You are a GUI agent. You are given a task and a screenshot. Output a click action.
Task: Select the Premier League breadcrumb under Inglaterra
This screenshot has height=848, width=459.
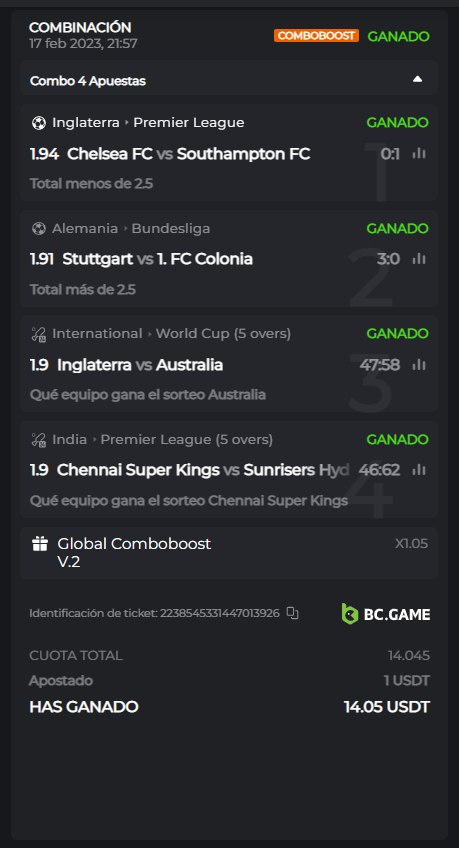(189, 123)
